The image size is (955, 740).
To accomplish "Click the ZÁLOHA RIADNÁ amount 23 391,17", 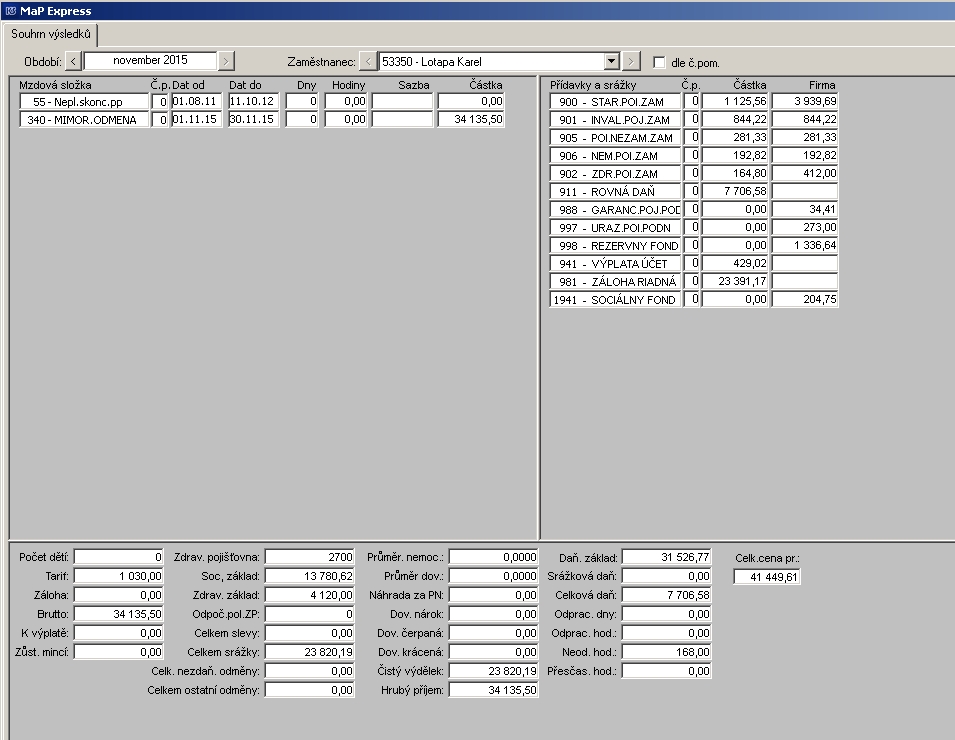I will [x=735, y=281].
